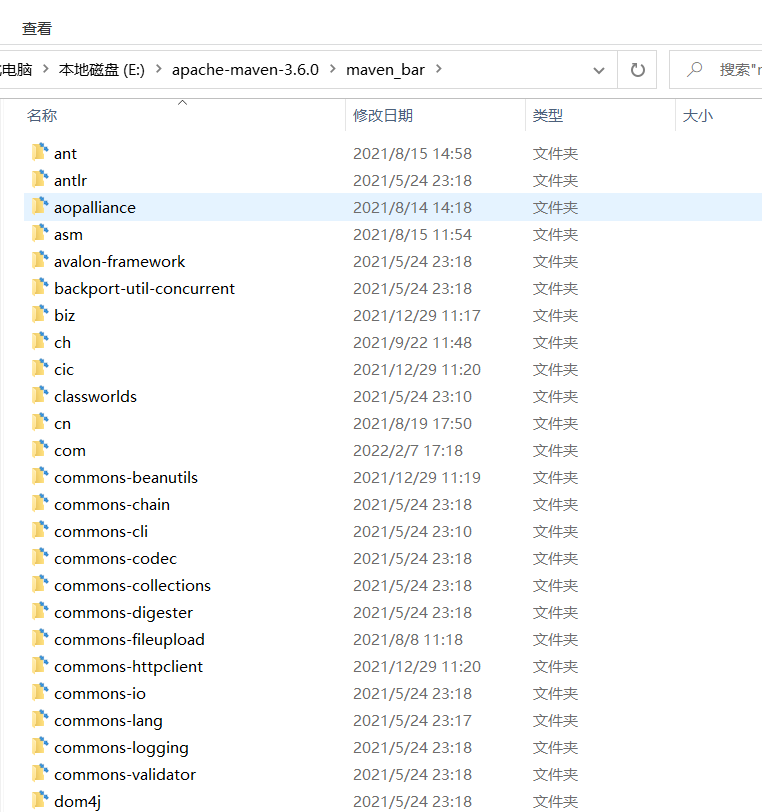The width and height of the screenshot is (762, 812).
Task: Click the commons-cli folder icon
Action: [x=40, y=530]
